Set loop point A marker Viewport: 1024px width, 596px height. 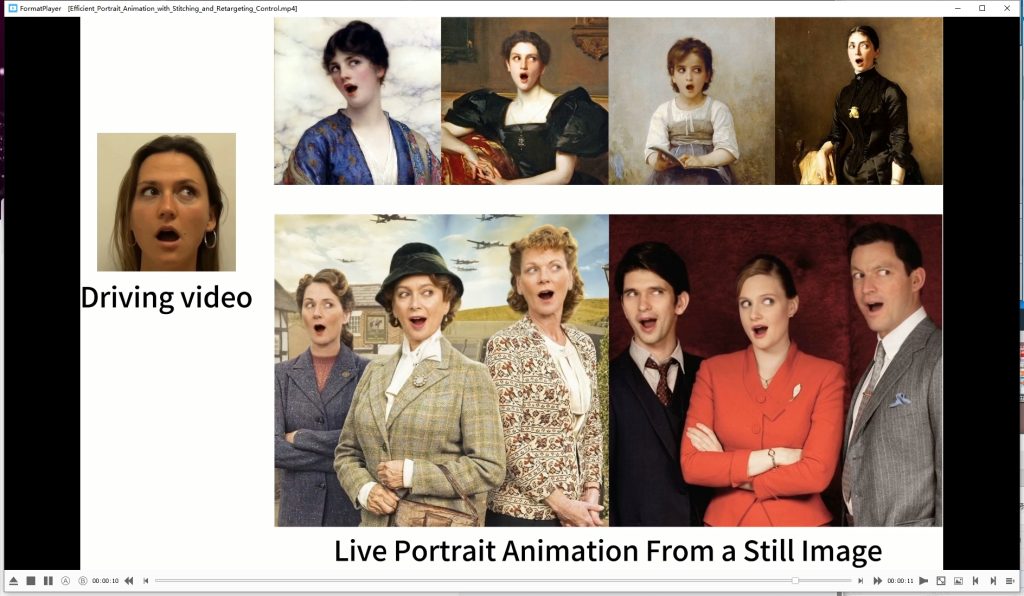point(66,581)
